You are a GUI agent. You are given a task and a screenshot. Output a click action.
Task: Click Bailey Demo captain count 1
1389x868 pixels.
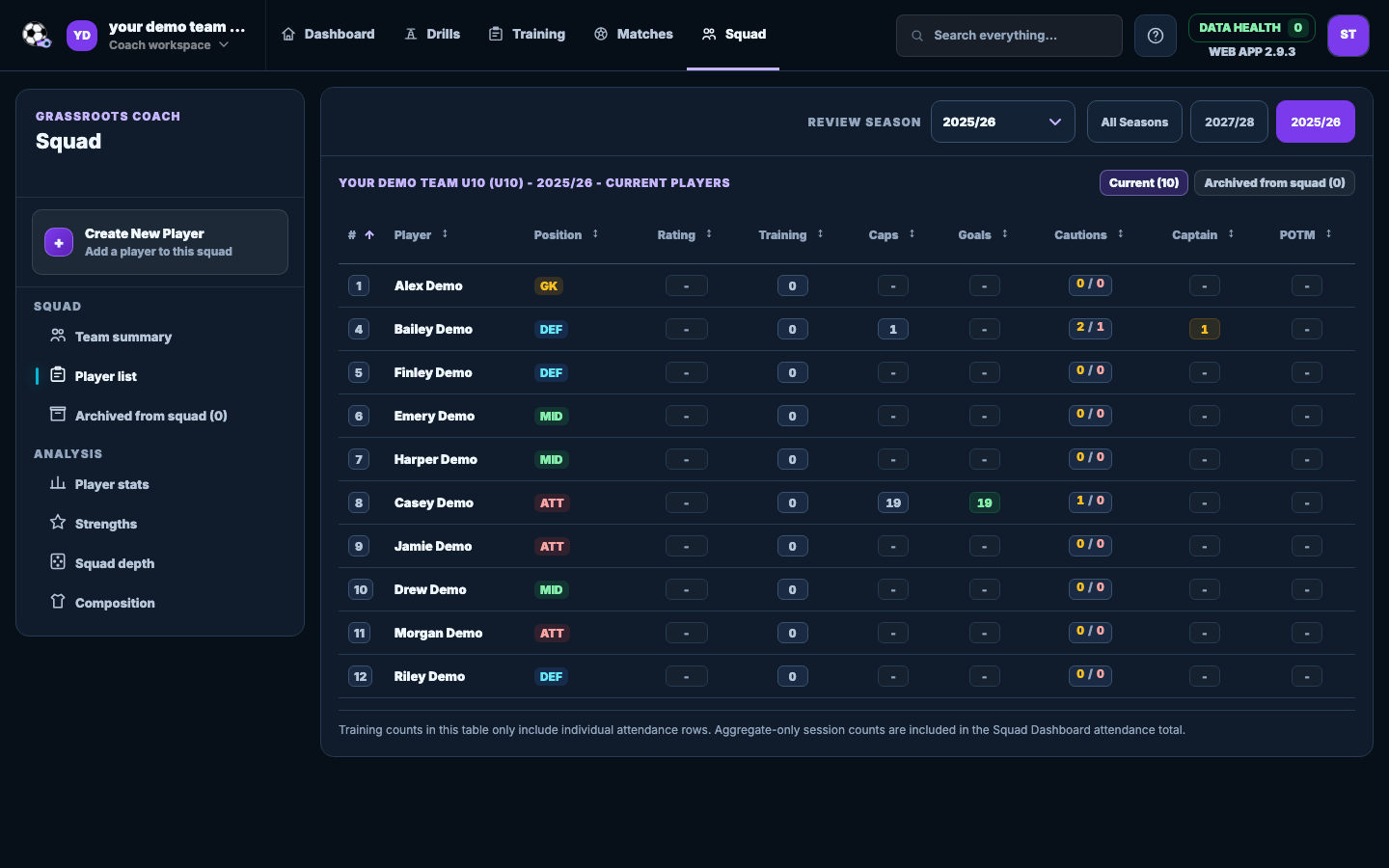click(x=1204, y=329)
